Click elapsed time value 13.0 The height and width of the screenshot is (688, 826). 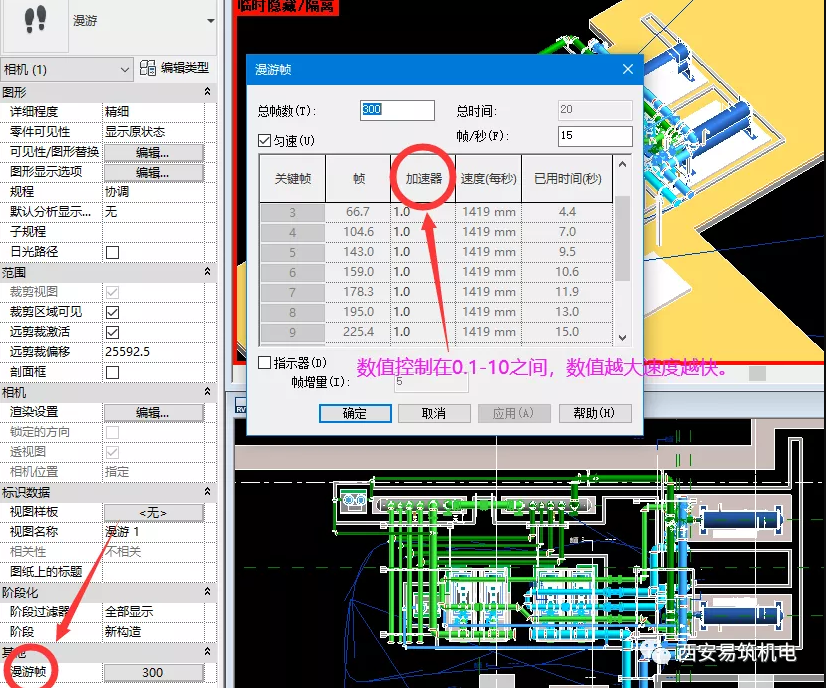(x=567, y=312)
